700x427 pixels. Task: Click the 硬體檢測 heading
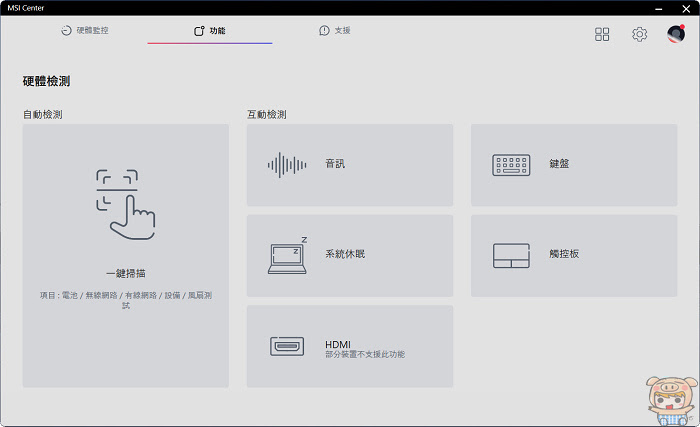(x=46, y=81)
